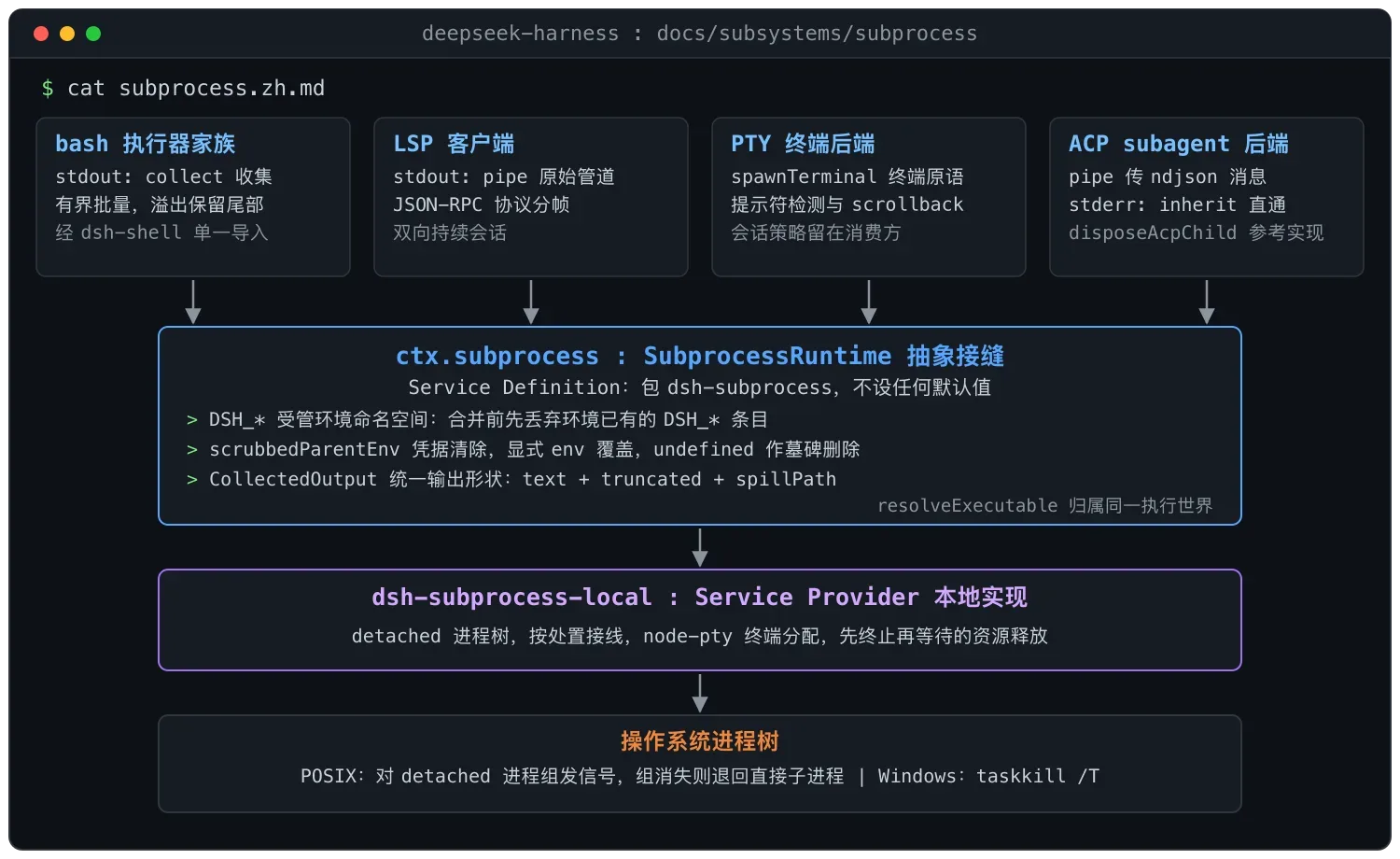Screen dimensions: 1400x859
Task: Click the line "stdout: collect 收集"
Action: [163, 176]
